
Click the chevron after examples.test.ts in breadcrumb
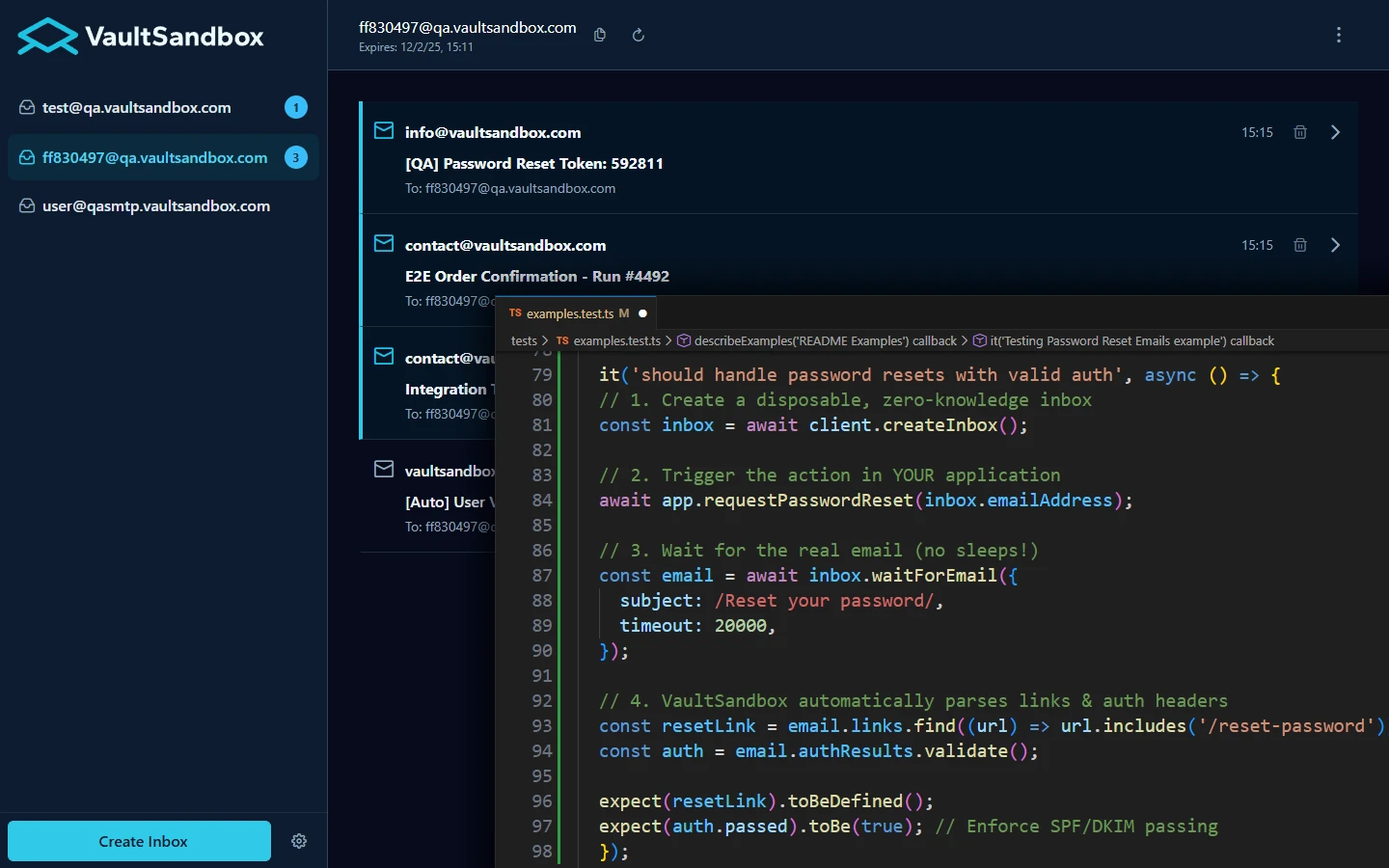668,340
